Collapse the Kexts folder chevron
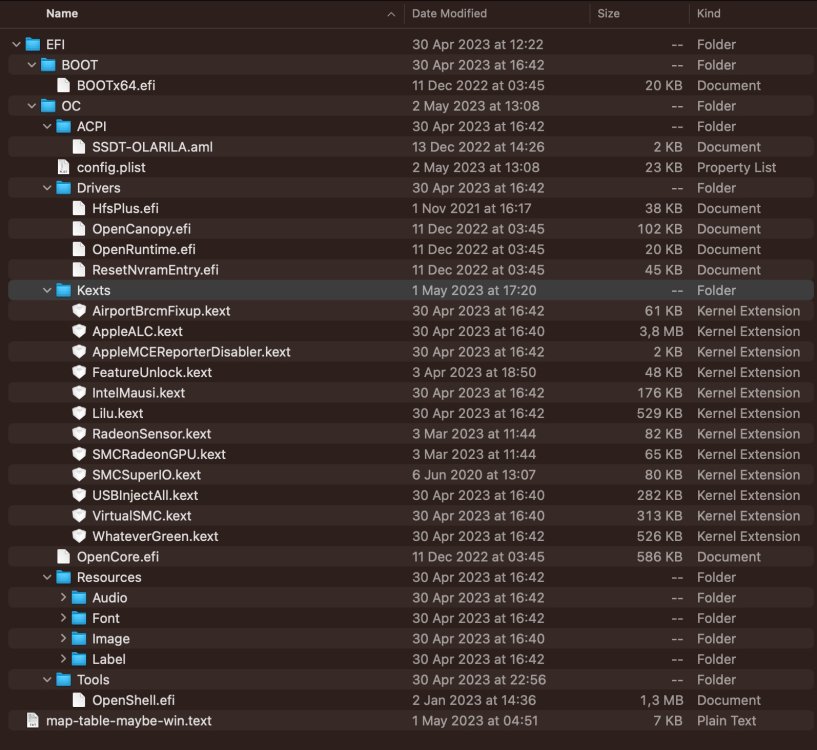Screen dimensions: 817x750 (47, 290)
